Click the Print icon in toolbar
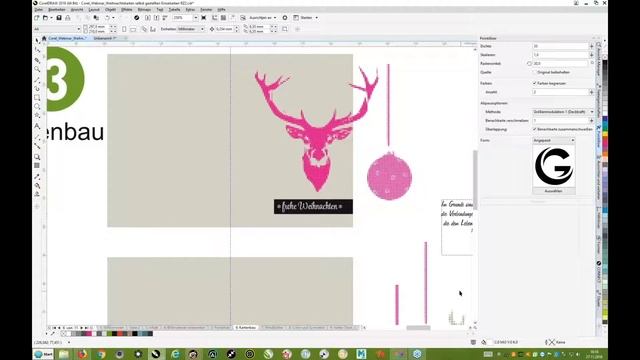Screen dimensions: 640x360 tap(68, 18)
